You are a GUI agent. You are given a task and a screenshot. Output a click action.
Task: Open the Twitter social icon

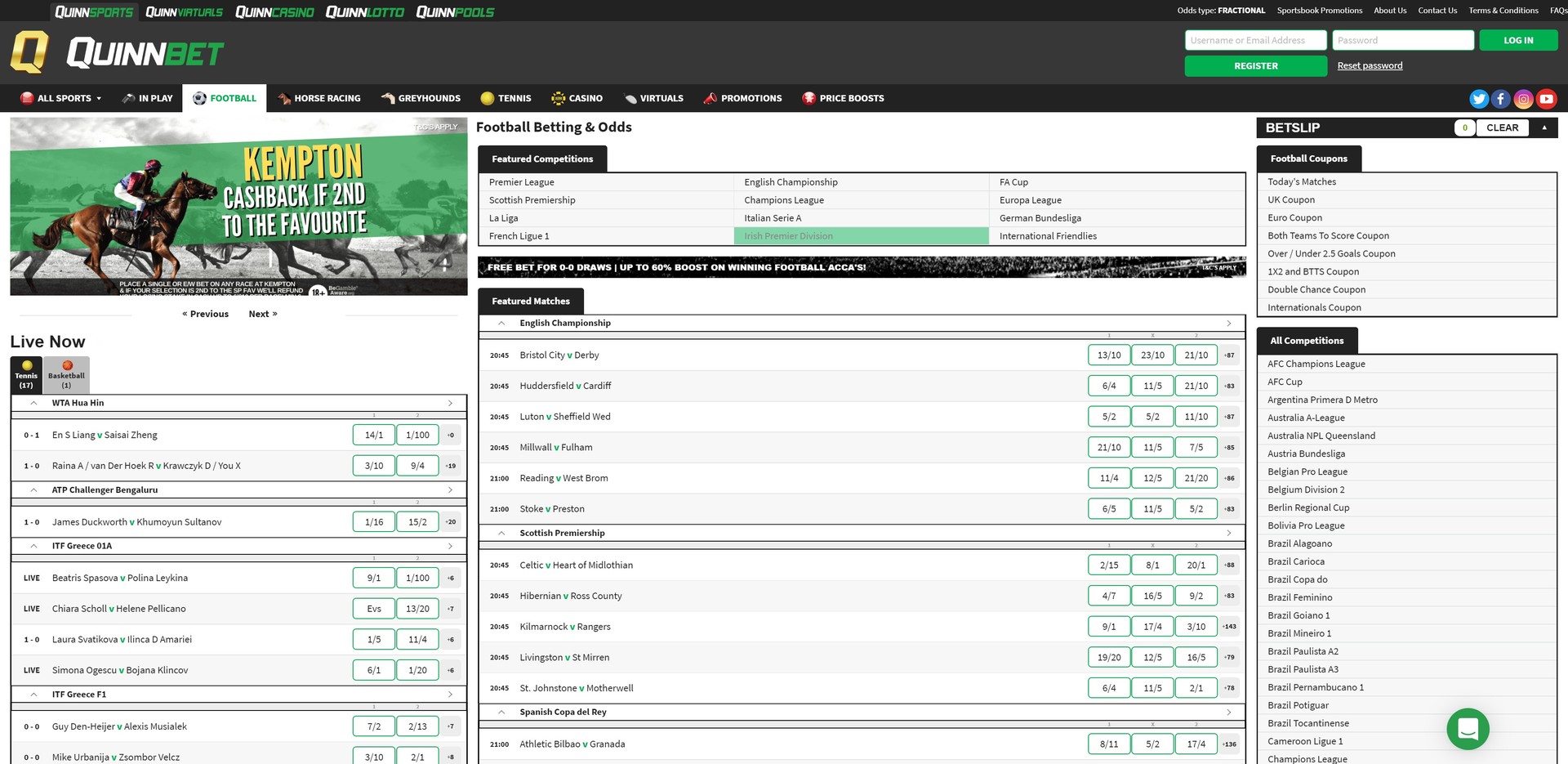click(1479, 99)
